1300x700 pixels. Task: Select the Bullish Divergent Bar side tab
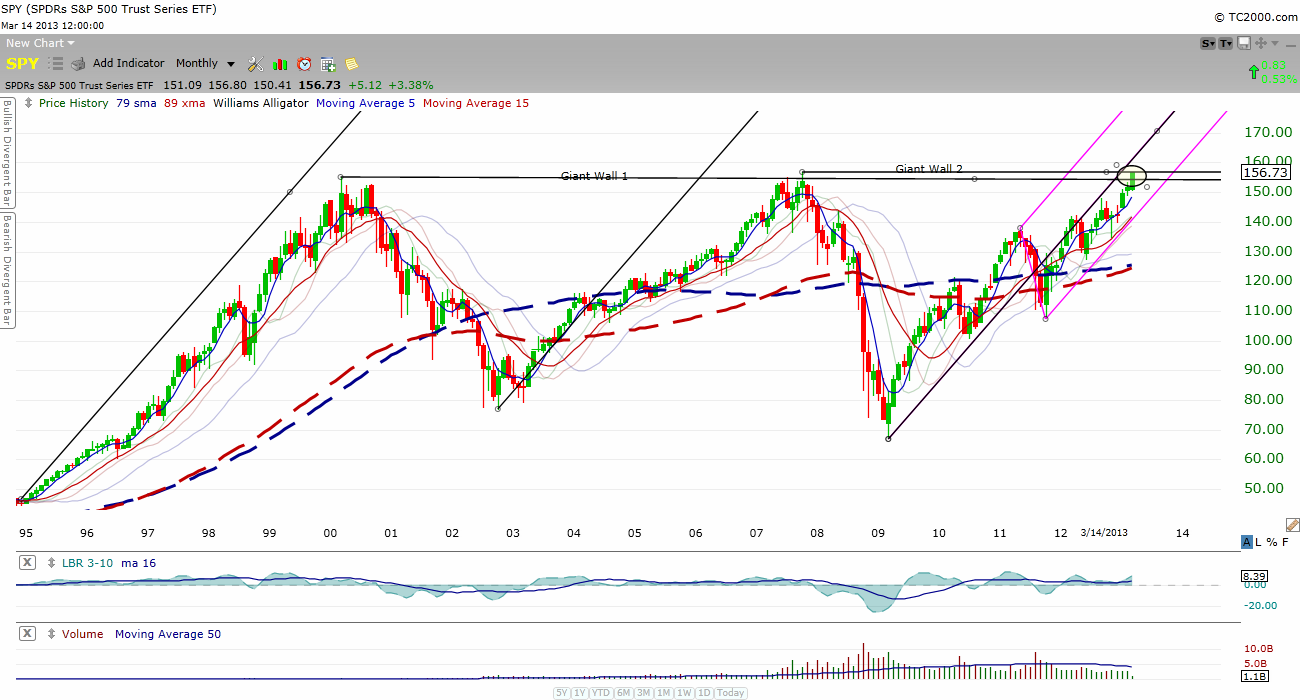point(6,152)
